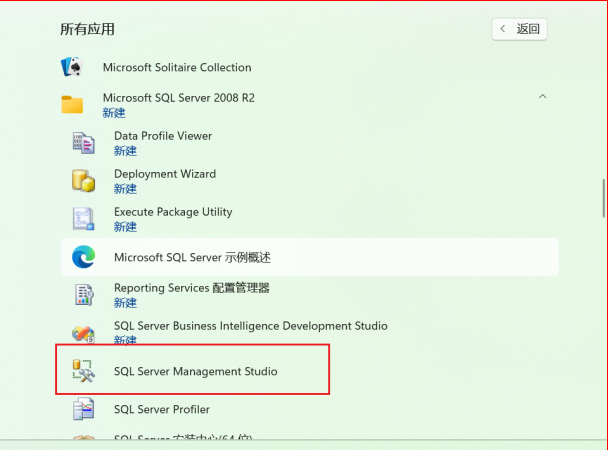Choose the SQL Server Profiler text entry

[x=161, y=409]
